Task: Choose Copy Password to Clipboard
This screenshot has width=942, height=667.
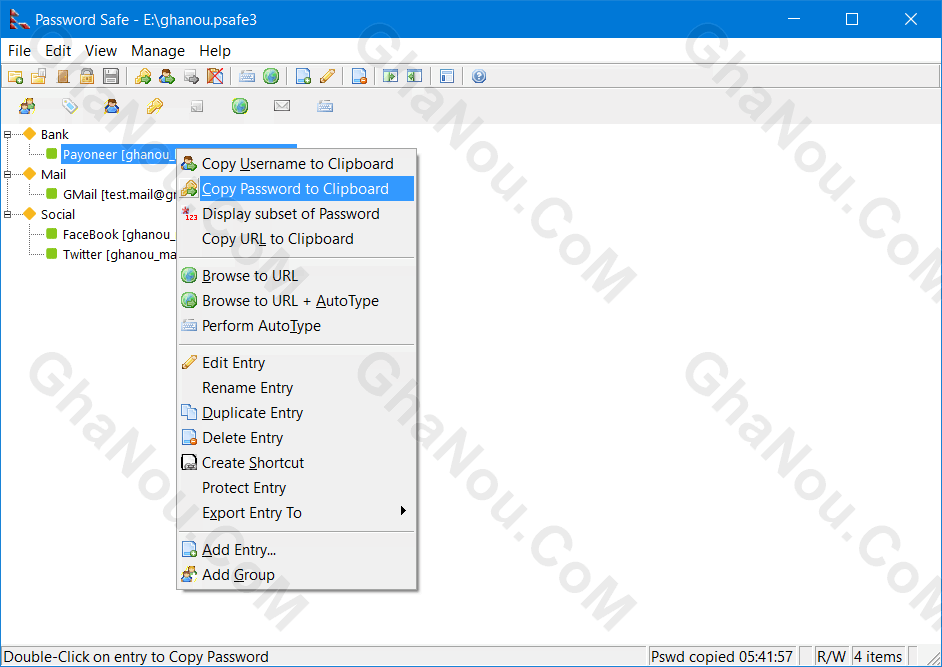Action: [297, 189]
